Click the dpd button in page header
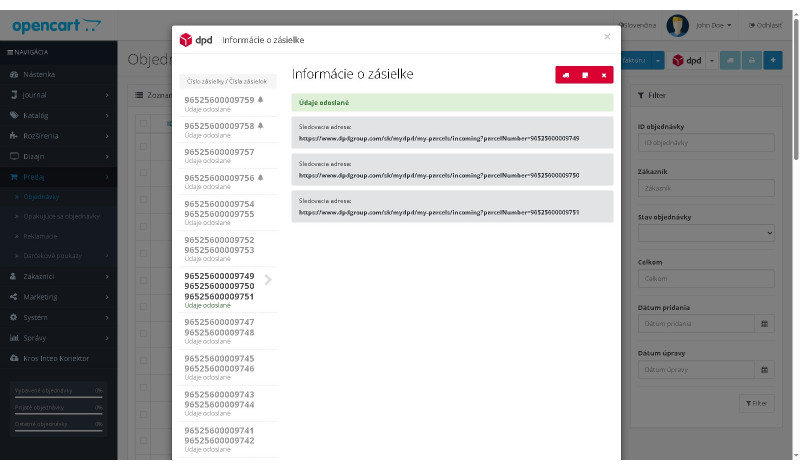Viewport: 800px width, 470px height. click(687, 60)
